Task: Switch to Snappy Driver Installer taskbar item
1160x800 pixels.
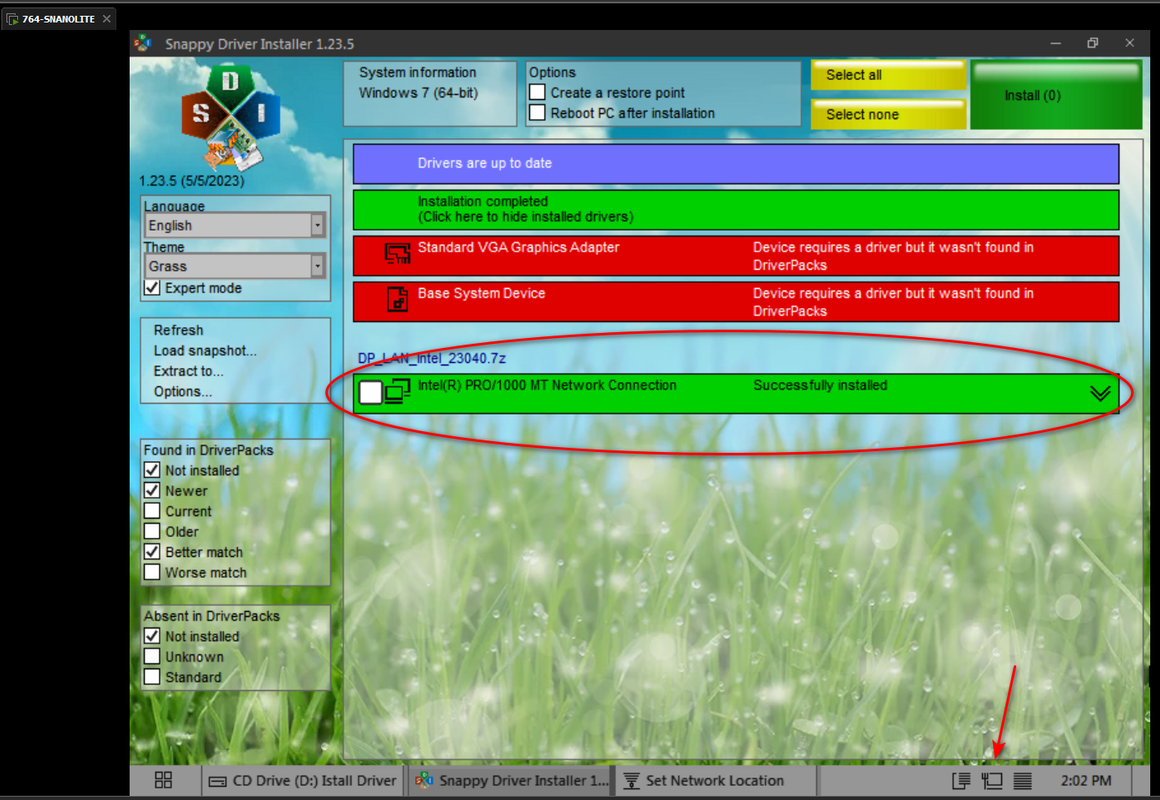Action: (x=512, y=780)
